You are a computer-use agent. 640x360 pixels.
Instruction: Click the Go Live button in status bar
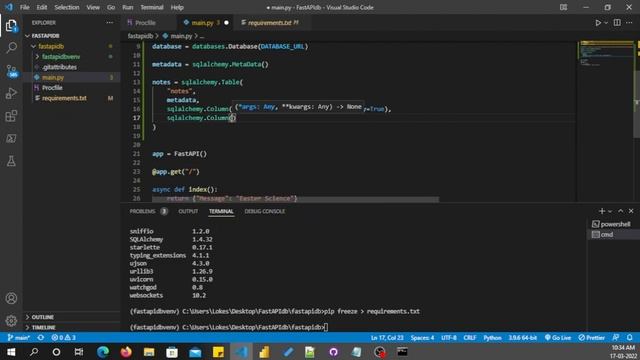[558, 338]
